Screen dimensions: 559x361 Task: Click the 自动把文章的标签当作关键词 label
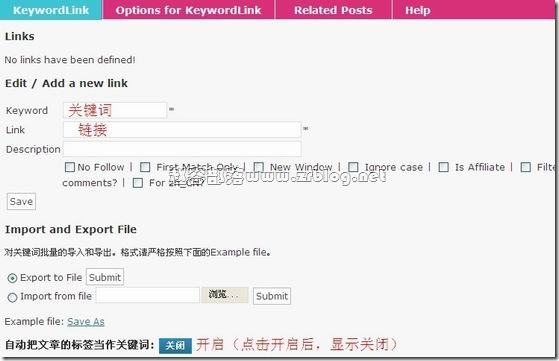80,345
